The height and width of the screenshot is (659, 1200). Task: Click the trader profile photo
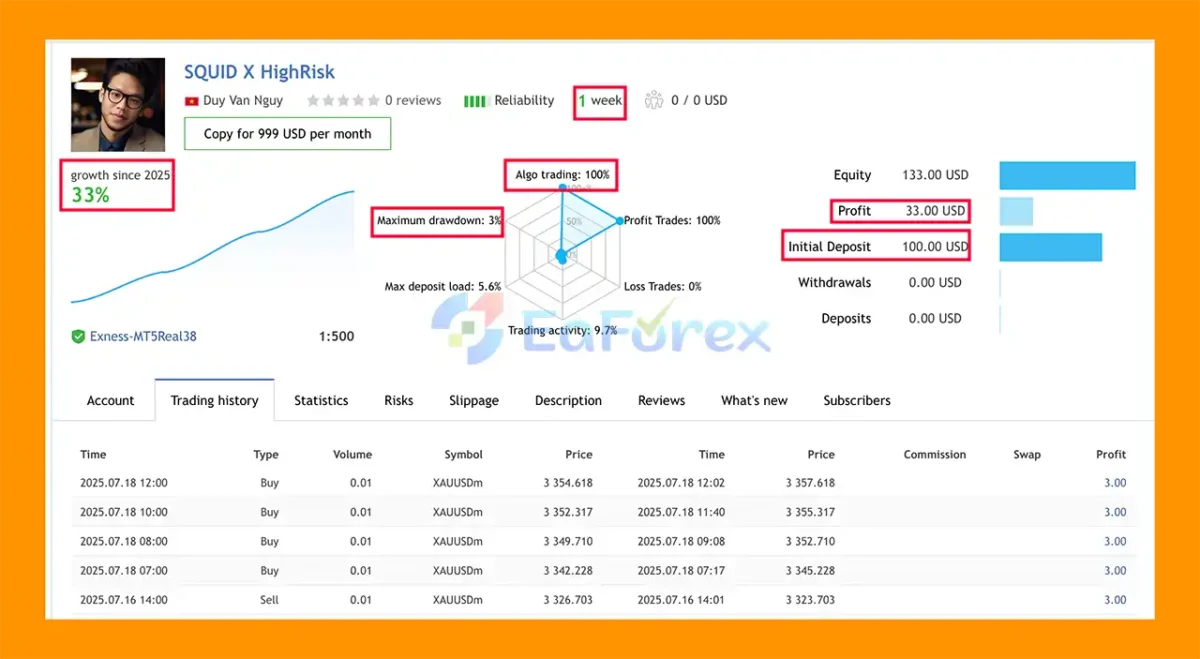[x=118, y=104]
